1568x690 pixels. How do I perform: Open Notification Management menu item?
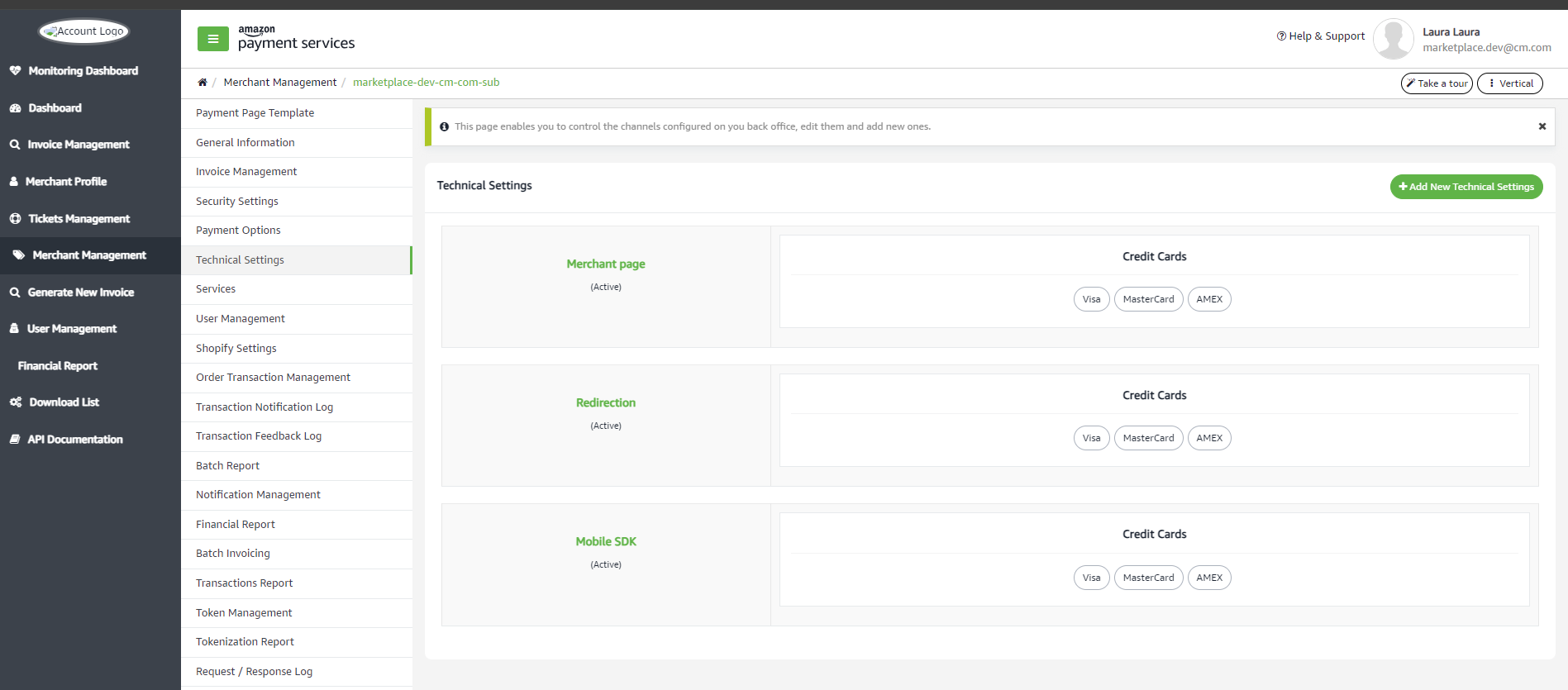pos(297,495)
